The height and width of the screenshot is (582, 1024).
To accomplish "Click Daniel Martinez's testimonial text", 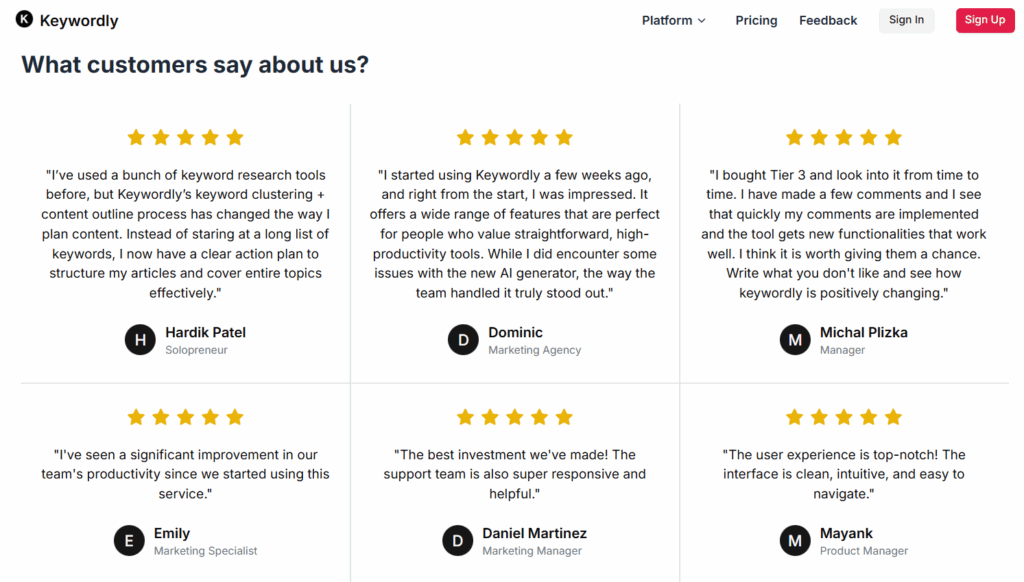I will (514, 474).
